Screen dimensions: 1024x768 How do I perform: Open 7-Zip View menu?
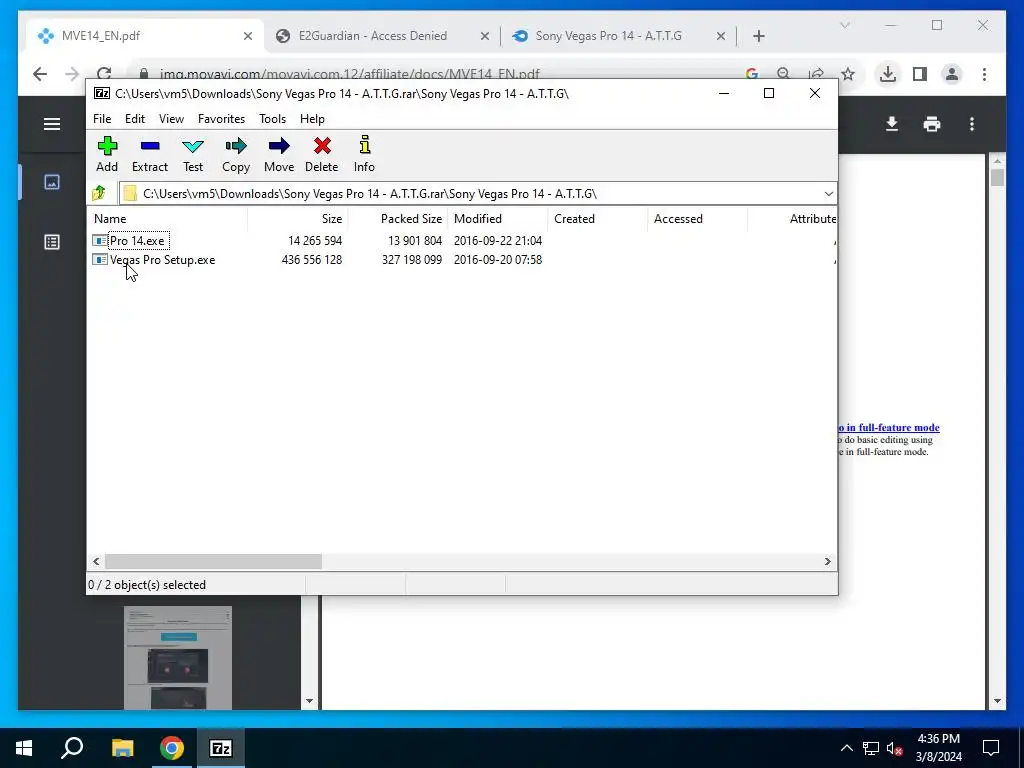(171, 119)
